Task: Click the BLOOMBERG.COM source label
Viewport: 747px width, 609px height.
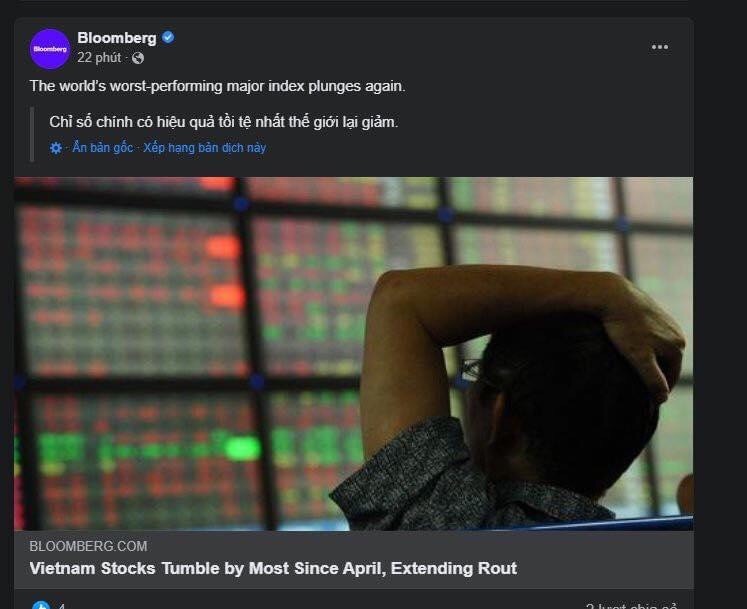Action: pos(88,546)
